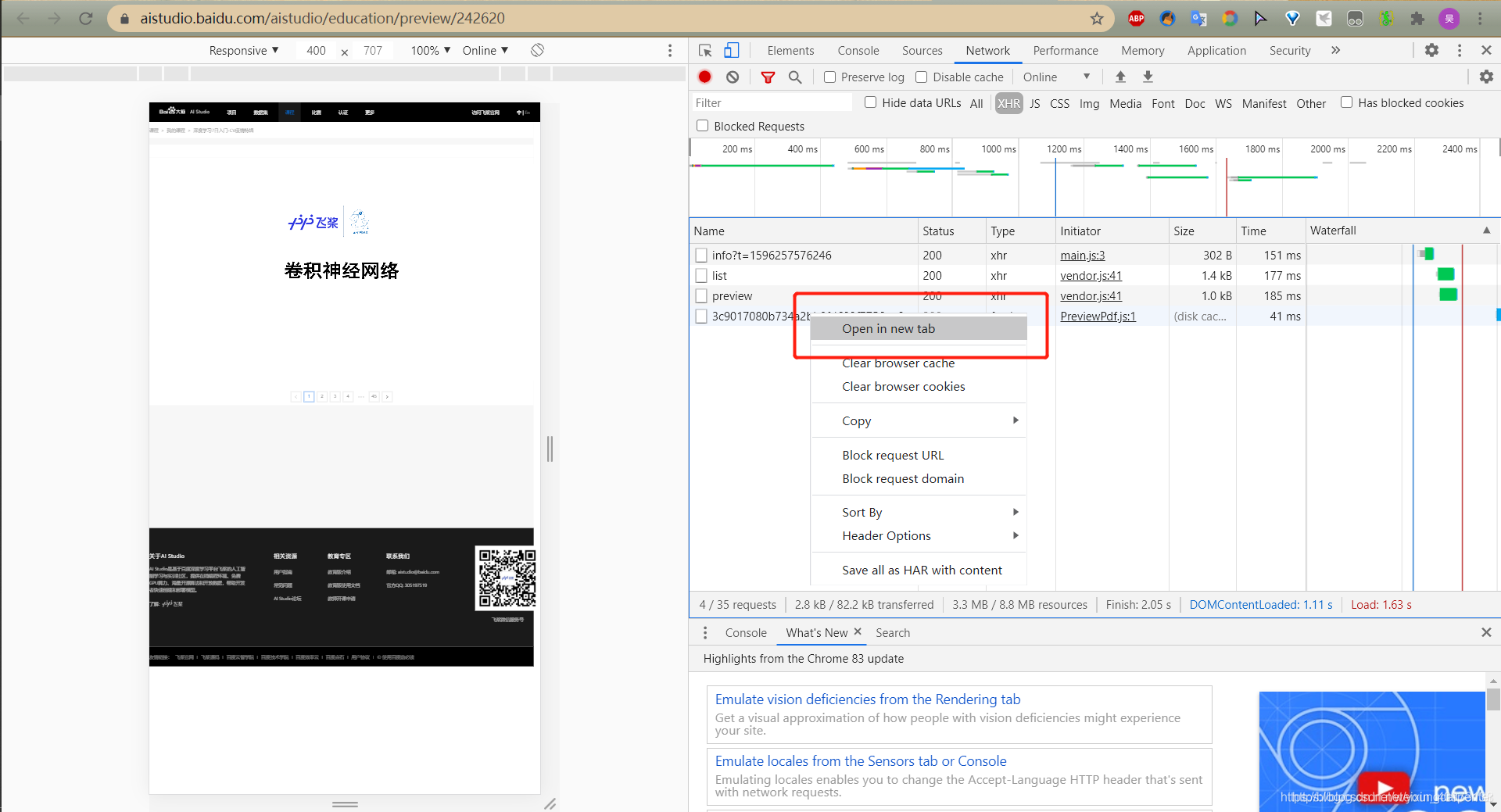Open DevTools customize three-dot menu
The width and height of the screenshot is (1501, 812).
[1459, 50]
